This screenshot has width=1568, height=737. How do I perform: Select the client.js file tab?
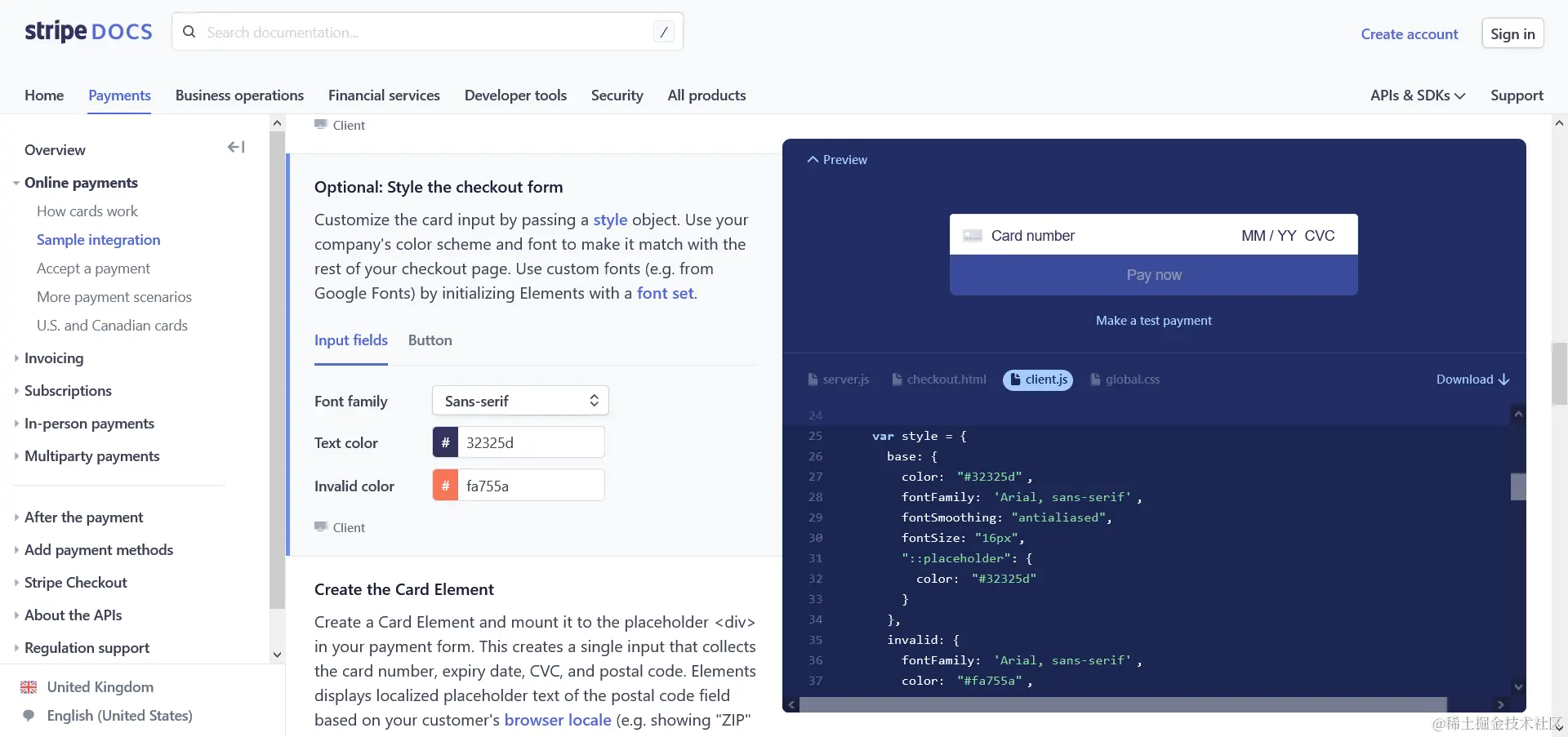(x=1038, y=380)
